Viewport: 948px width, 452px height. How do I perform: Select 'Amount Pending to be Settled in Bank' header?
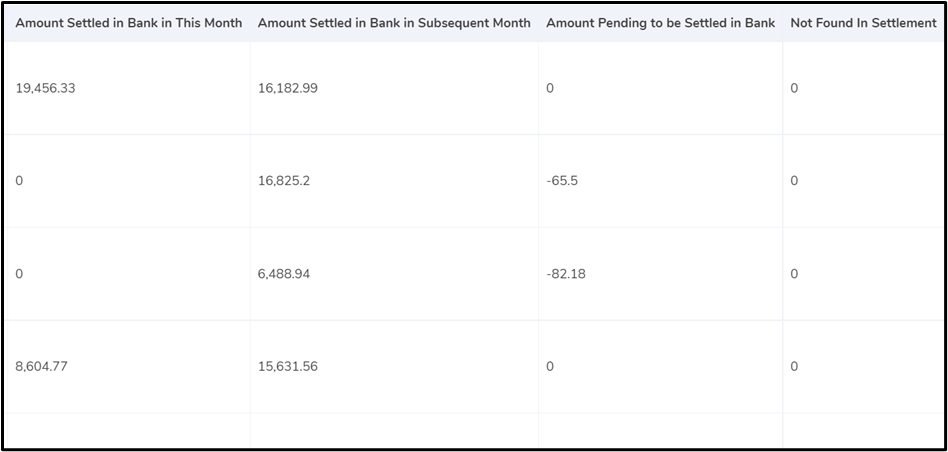coord(661,23)
